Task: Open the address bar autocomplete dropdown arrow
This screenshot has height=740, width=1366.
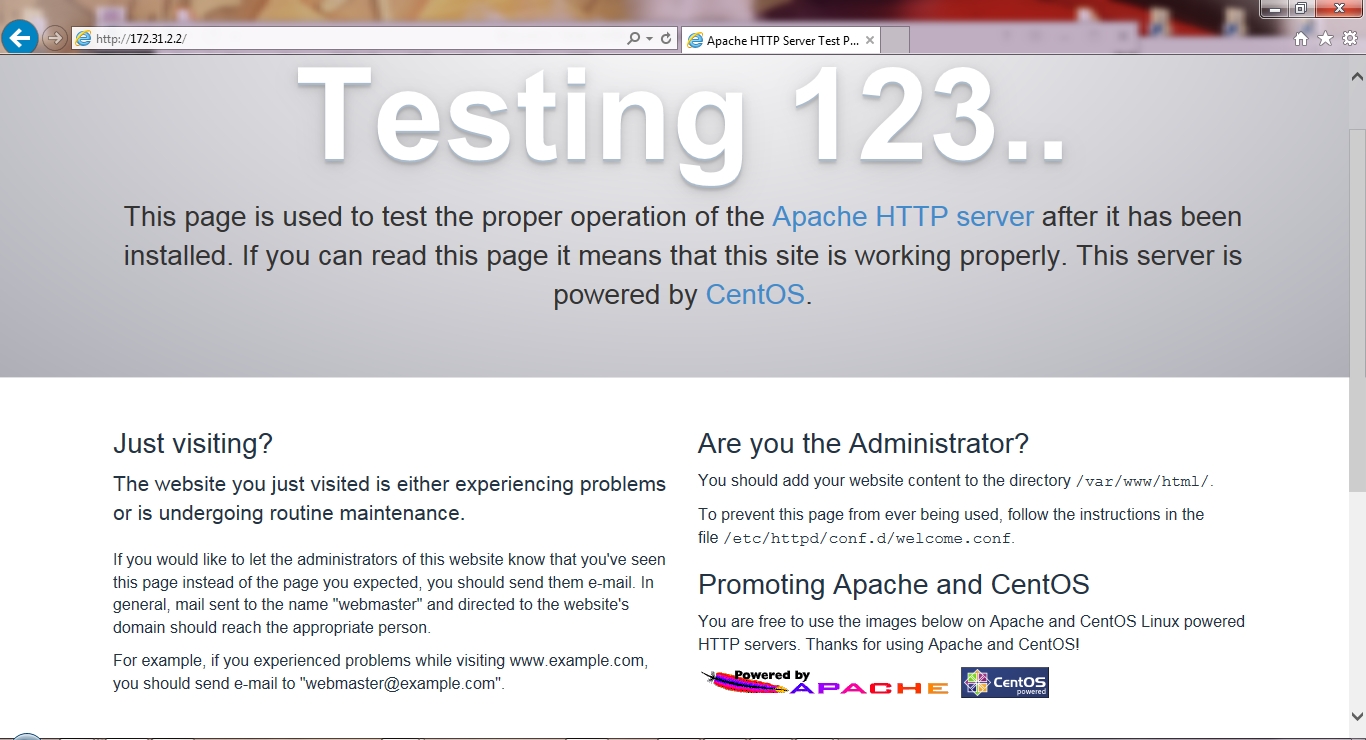Action: click(x=650, y=39)
